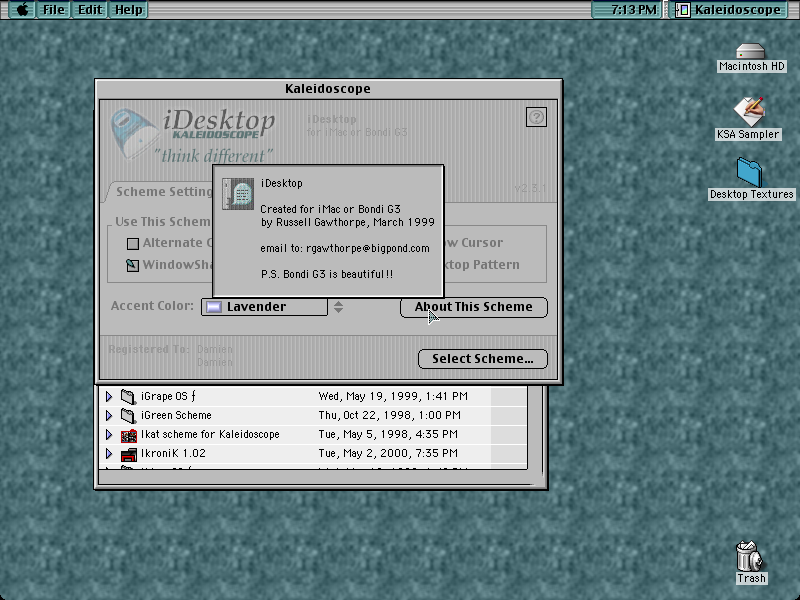Click the Kaleidoscope window title bar
The height and width of the screenshot is (600, 800).
pos(328,89)
